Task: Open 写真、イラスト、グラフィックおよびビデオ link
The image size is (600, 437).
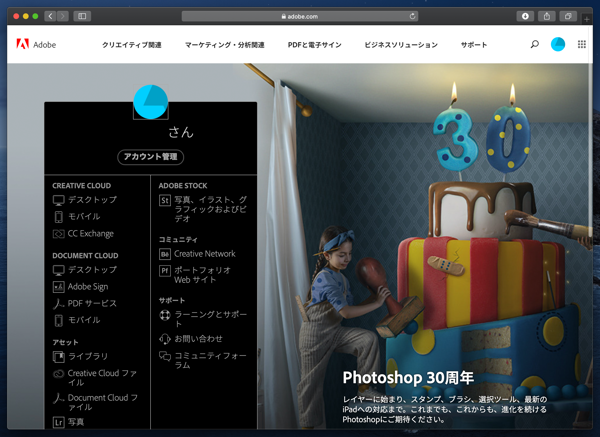Action: tap(211, 209)
